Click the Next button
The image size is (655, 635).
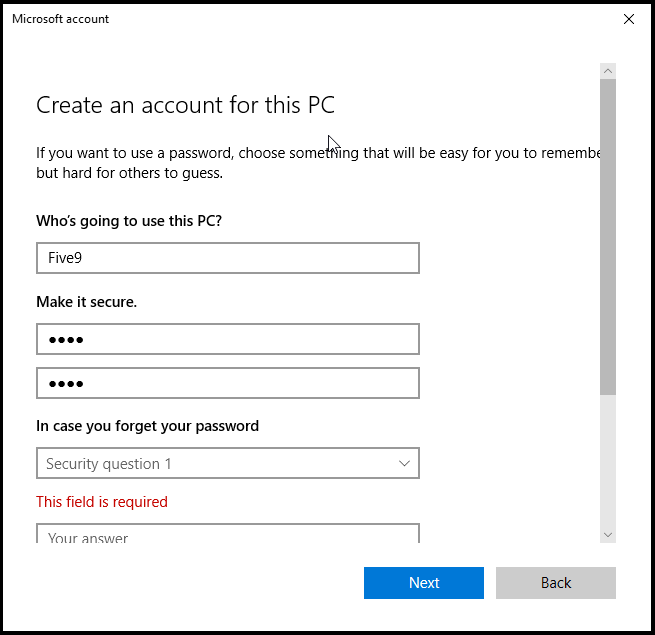tap(424, 582)
